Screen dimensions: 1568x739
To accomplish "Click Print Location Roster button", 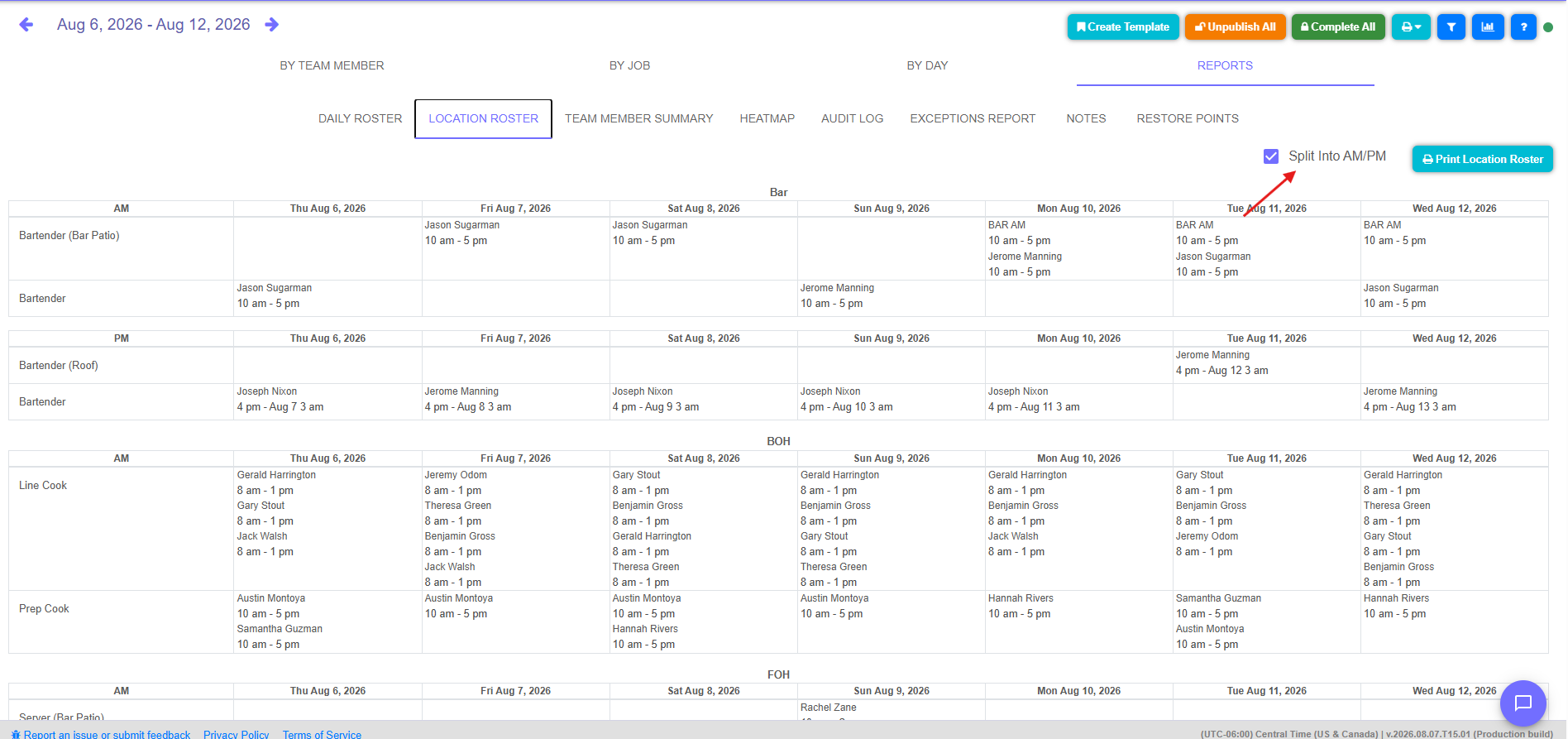I will pos(1483,159).
